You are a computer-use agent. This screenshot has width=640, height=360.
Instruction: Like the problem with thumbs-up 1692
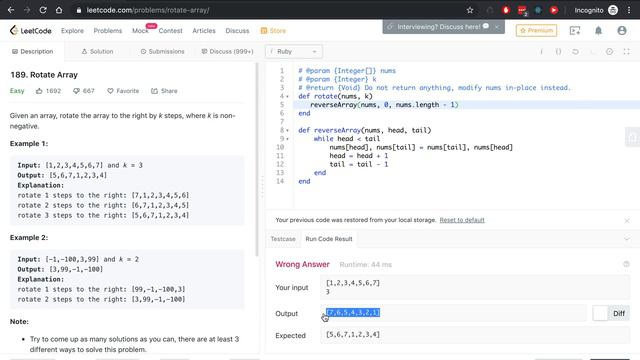coord(48,91)
